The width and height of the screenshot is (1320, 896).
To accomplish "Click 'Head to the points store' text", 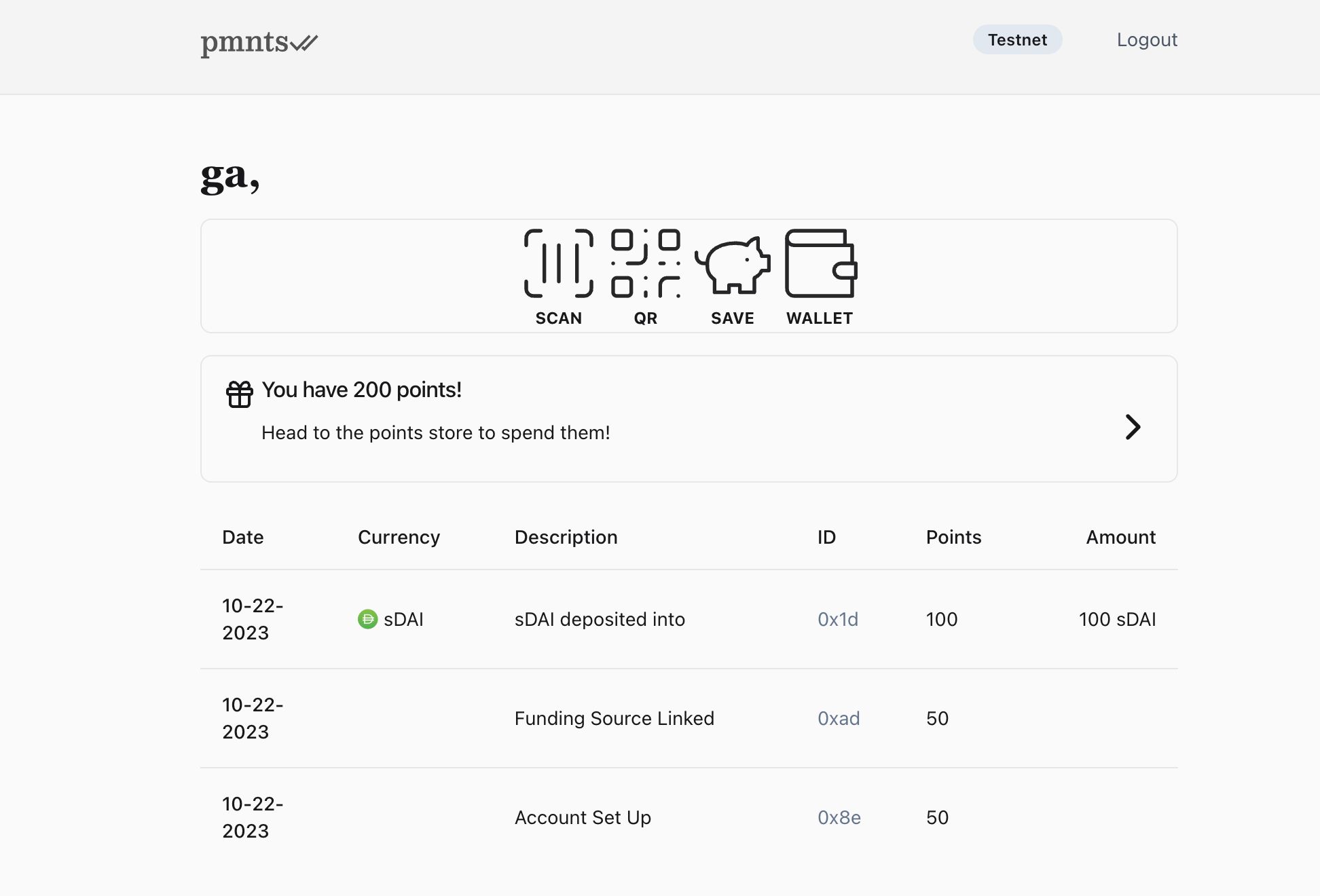I will [x=436, y=432].
